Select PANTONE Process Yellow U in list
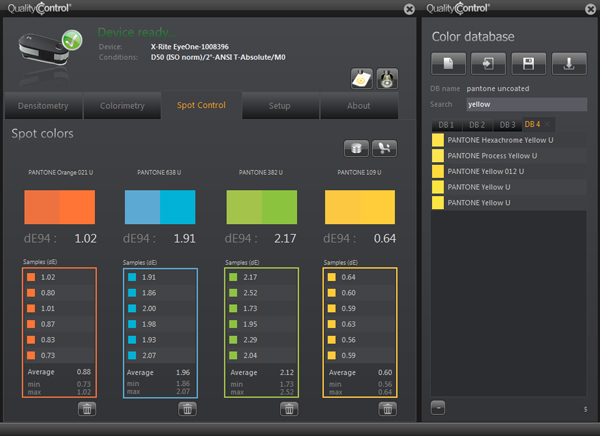 pos(509,156)
